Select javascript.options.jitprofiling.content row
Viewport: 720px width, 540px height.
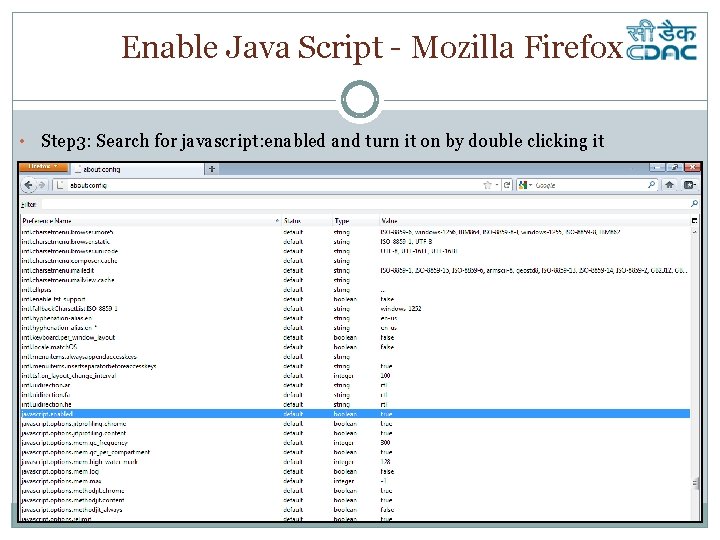355,433
